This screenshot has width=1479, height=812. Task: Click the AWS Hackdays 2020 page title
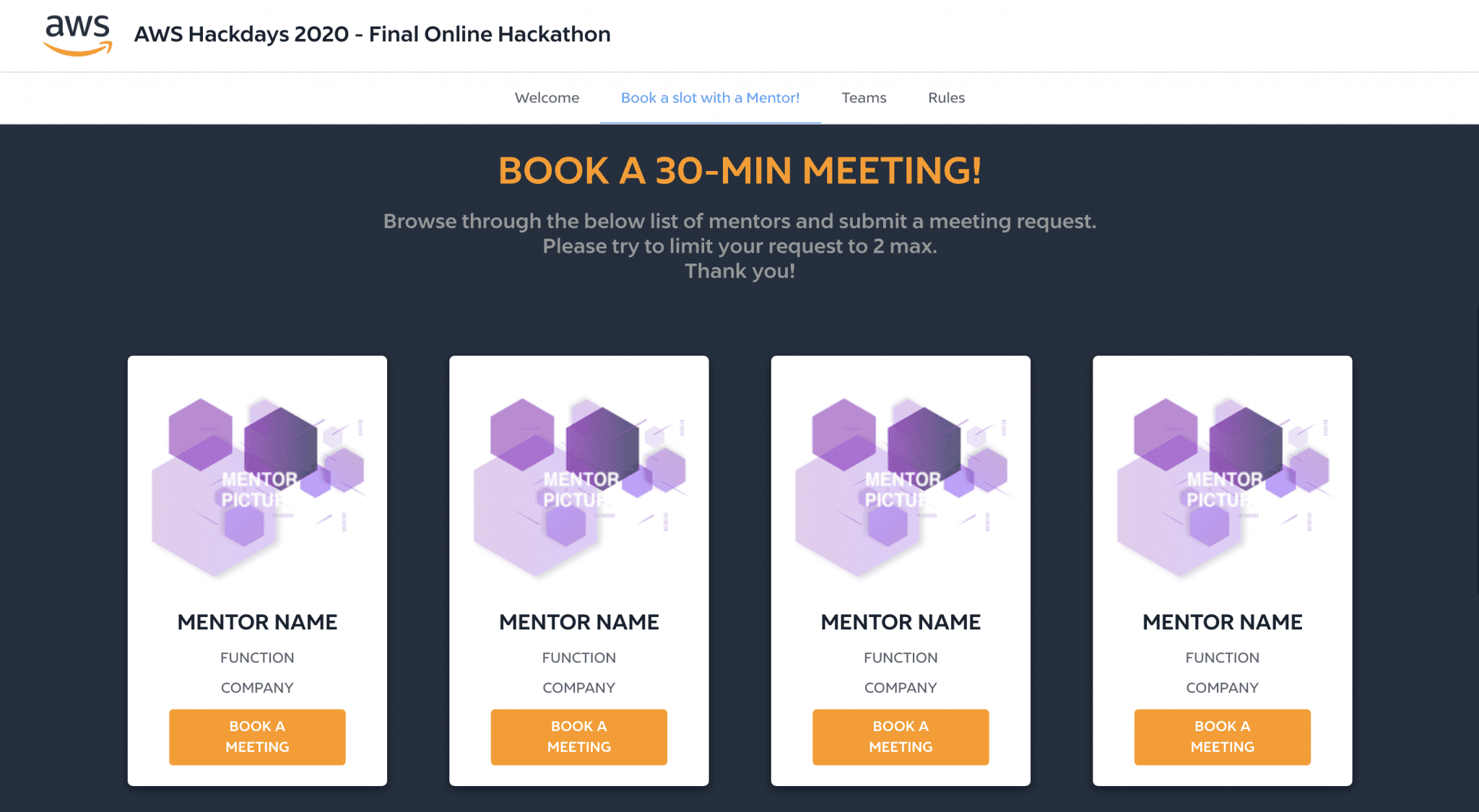click(x=373, y=34)
